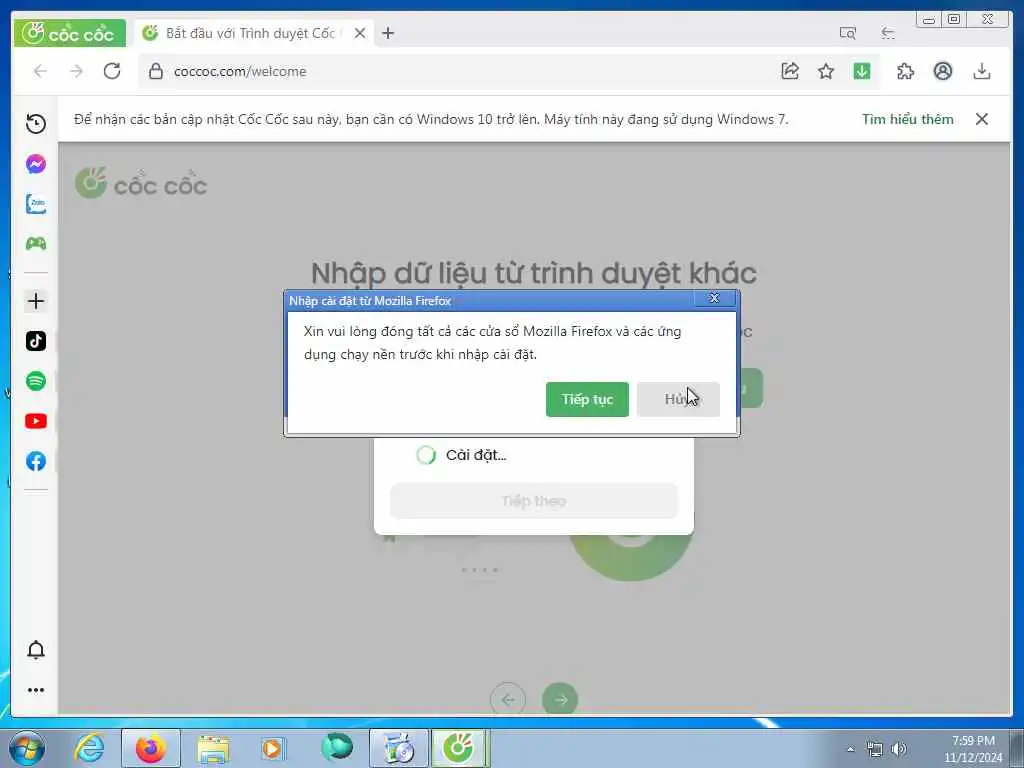The image size is (1024, 768).
Task: Open Windows Explorer from the taskbar
Action: [214, 748]
